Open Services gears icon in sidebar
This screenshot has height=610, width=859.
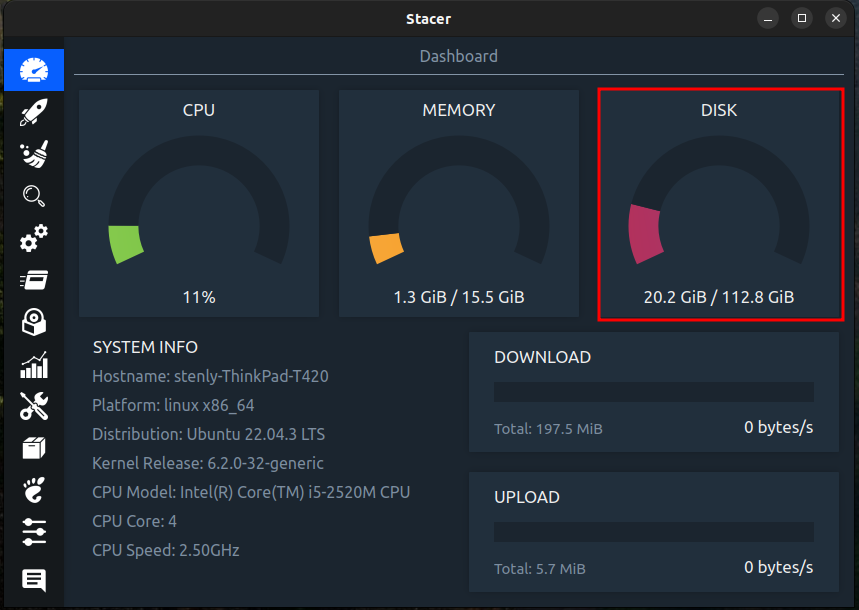click(x=34, y=238)
